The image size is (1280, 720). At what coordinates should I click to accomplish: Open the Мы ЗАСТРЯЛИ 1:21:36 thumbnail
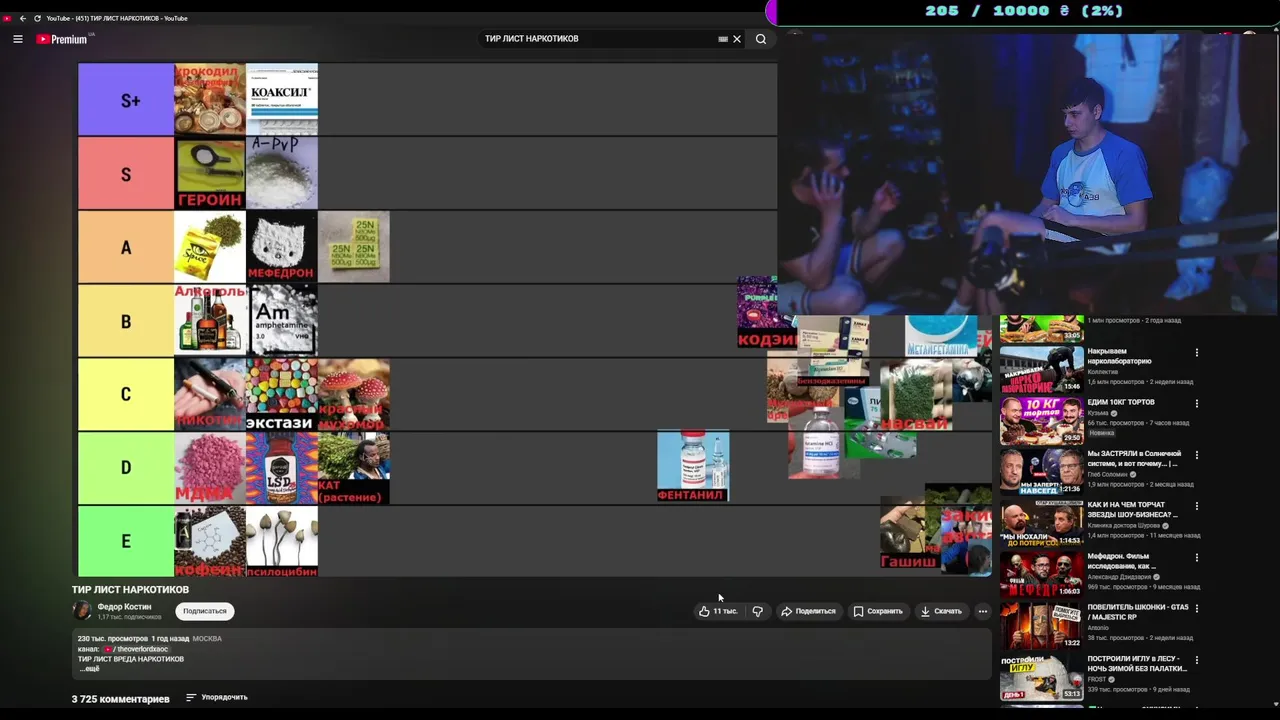pos(1041,472)
